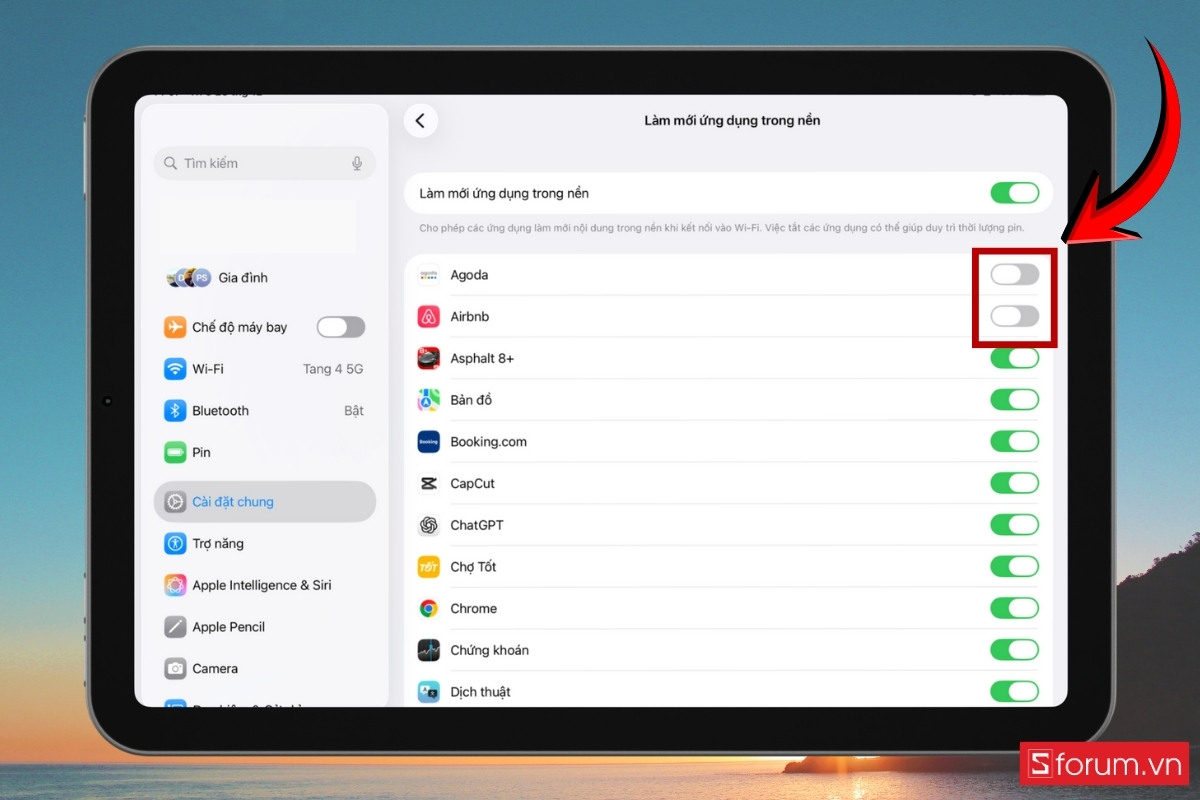Viewport: 1200px width, 800px height.
Task: Toggle the master Làm mới ứng dụng trong nền switch
Action: tap(1015, 193)
